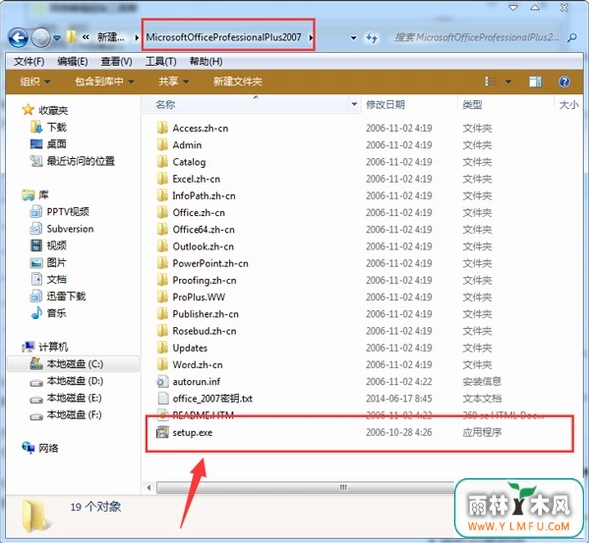Click the greyed Forward navigation arrow
This screenshot has height=543, width=589.
[41, 38]
